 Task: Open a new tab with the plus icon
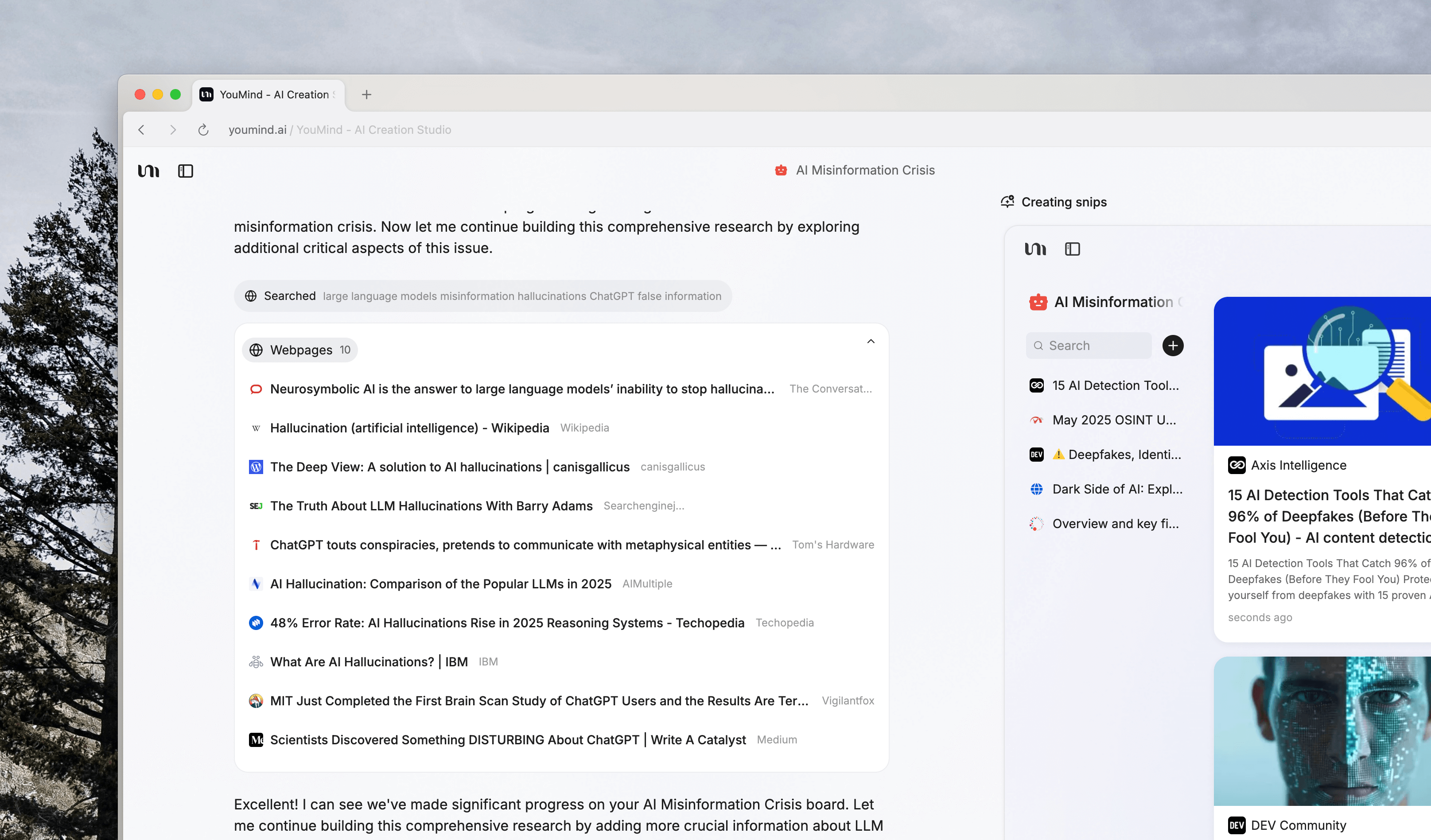coord(366,95)
